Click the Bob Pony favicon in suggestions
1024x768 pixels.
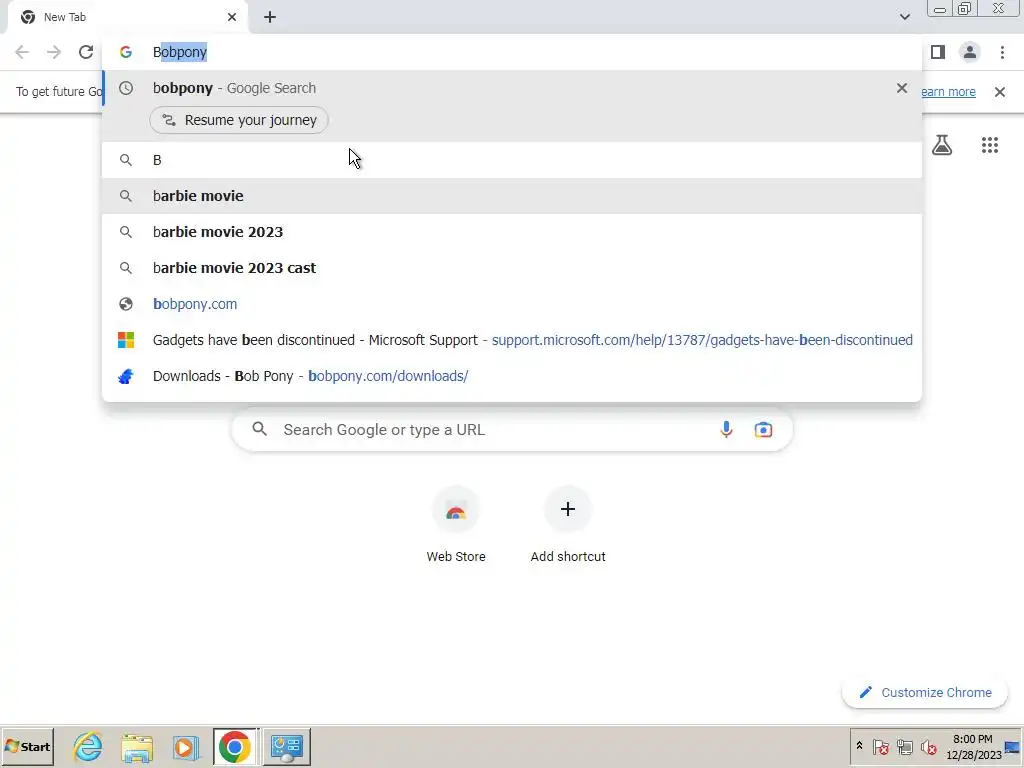point(126,376)
